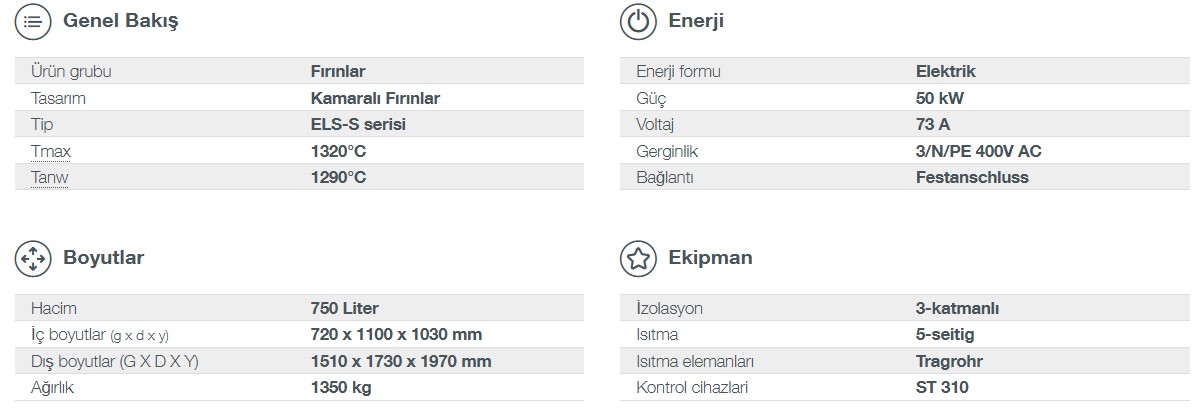This screenshot has width=1197, height=412.
Task: Click the Boyutlar section title
Action: [104, 258]
